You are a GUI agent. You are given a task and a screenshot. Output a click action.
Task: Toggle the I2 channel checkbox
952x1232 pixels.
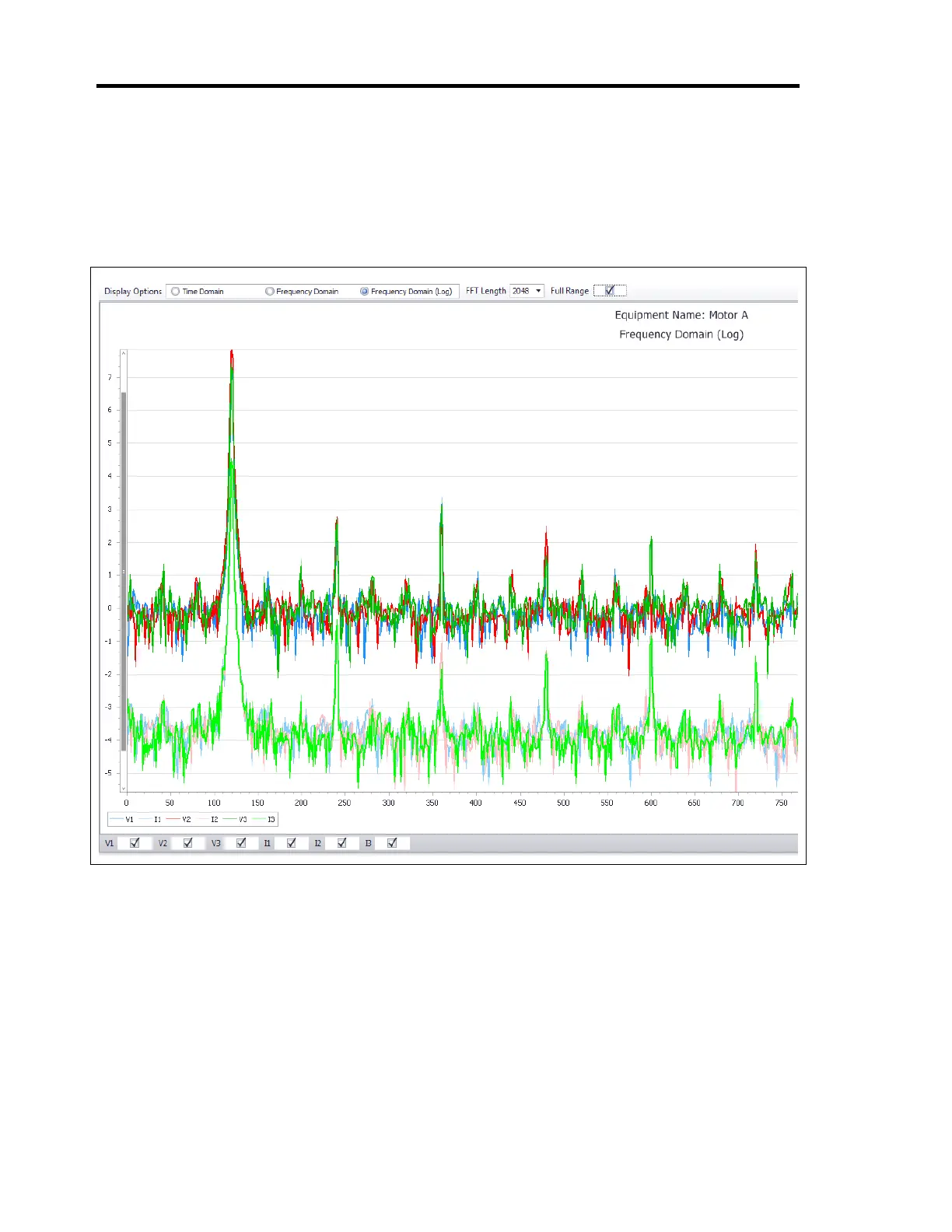pos(342,843)
